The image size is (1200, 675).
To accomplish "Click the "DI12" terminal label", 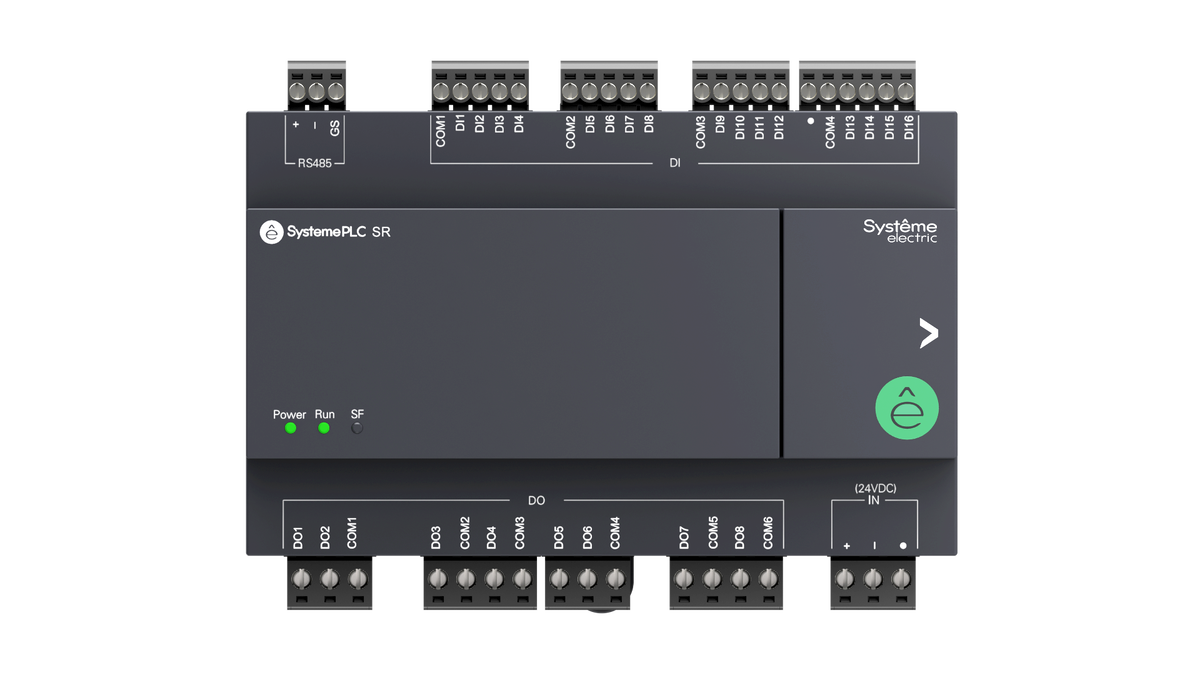I will tap(779, 127).
